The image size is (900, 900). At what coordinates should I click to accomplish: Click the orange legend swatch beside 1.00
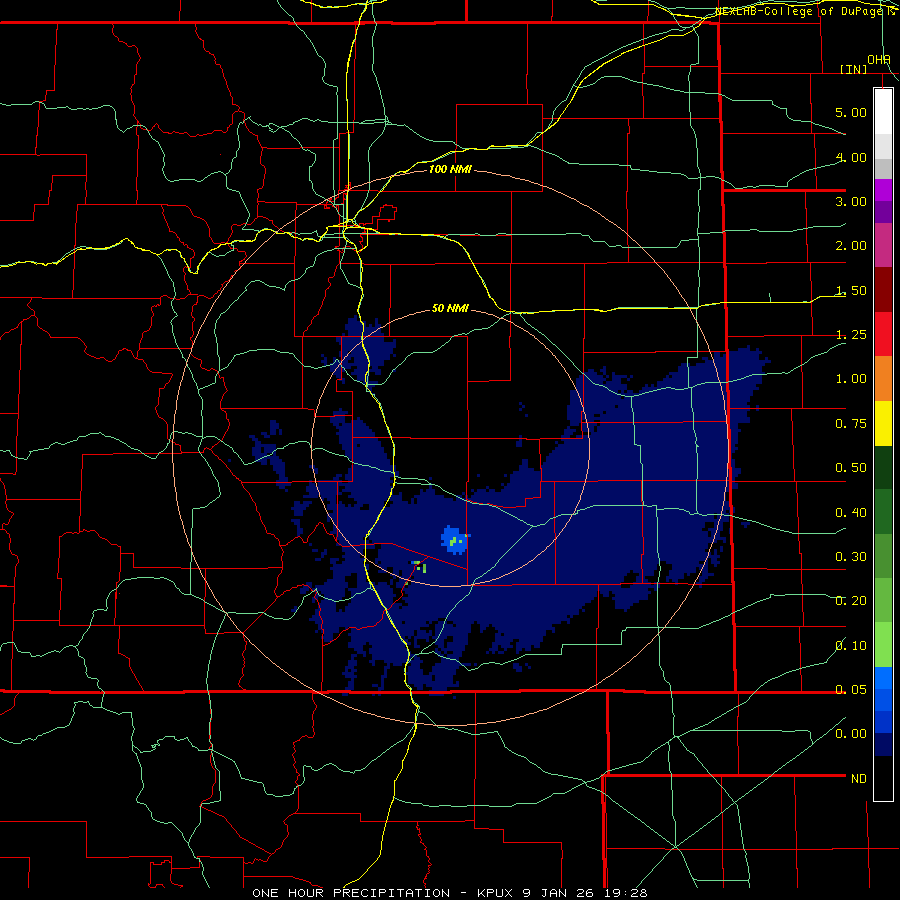point(883,378)
